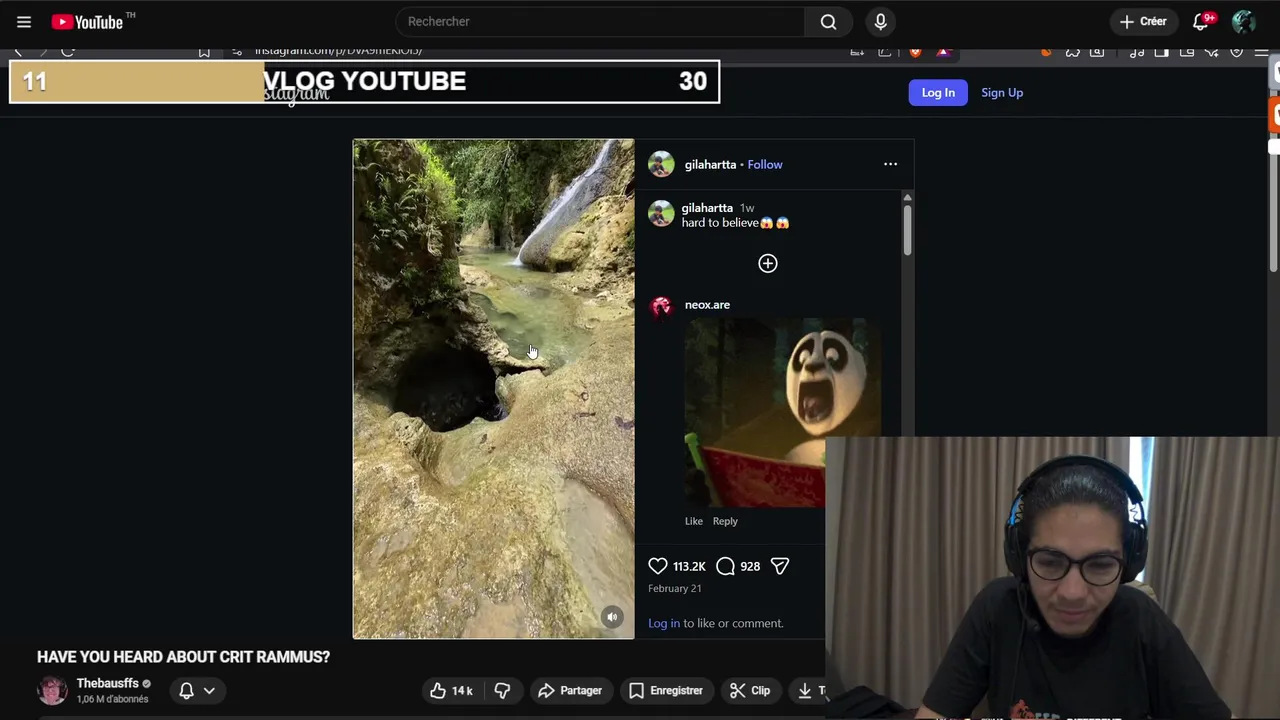
Task: Open neox.are profile avatar
Action: (x=661, y=307)
